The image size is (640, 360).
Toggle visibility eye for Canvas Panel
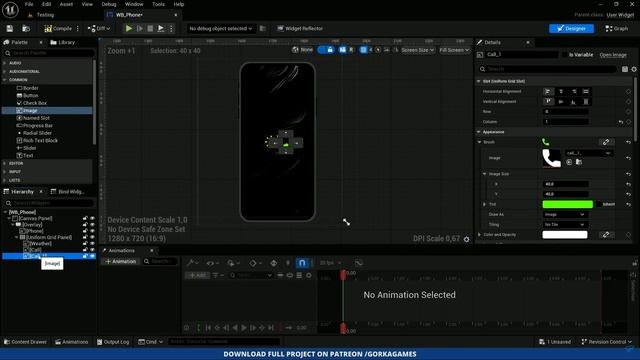pyautogui.click(x=92, y=219)
